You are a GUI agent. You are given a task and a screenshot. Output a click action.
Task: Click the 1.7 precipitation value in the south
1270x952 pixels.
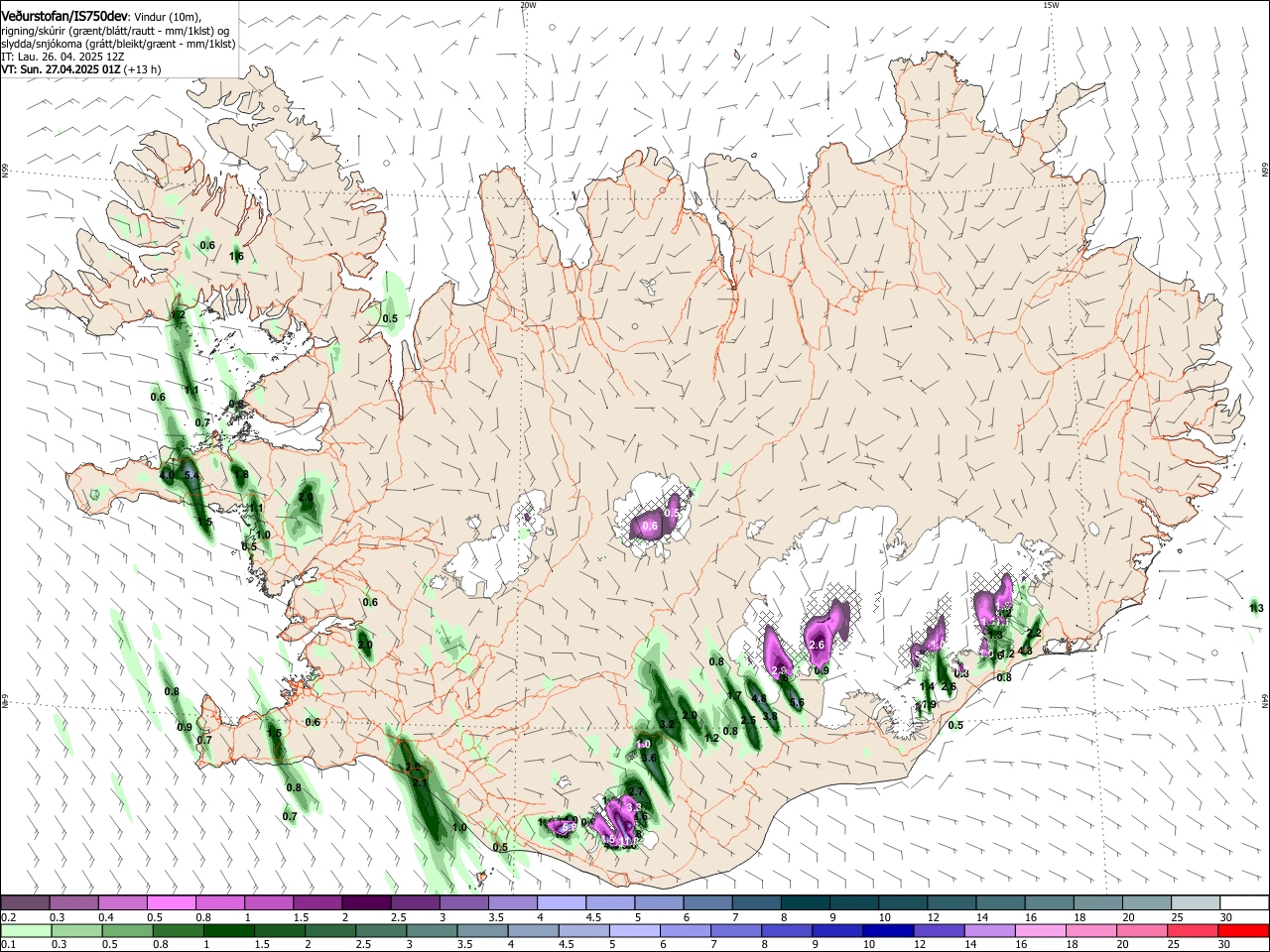pyautogui.click(x=734, y=697)
